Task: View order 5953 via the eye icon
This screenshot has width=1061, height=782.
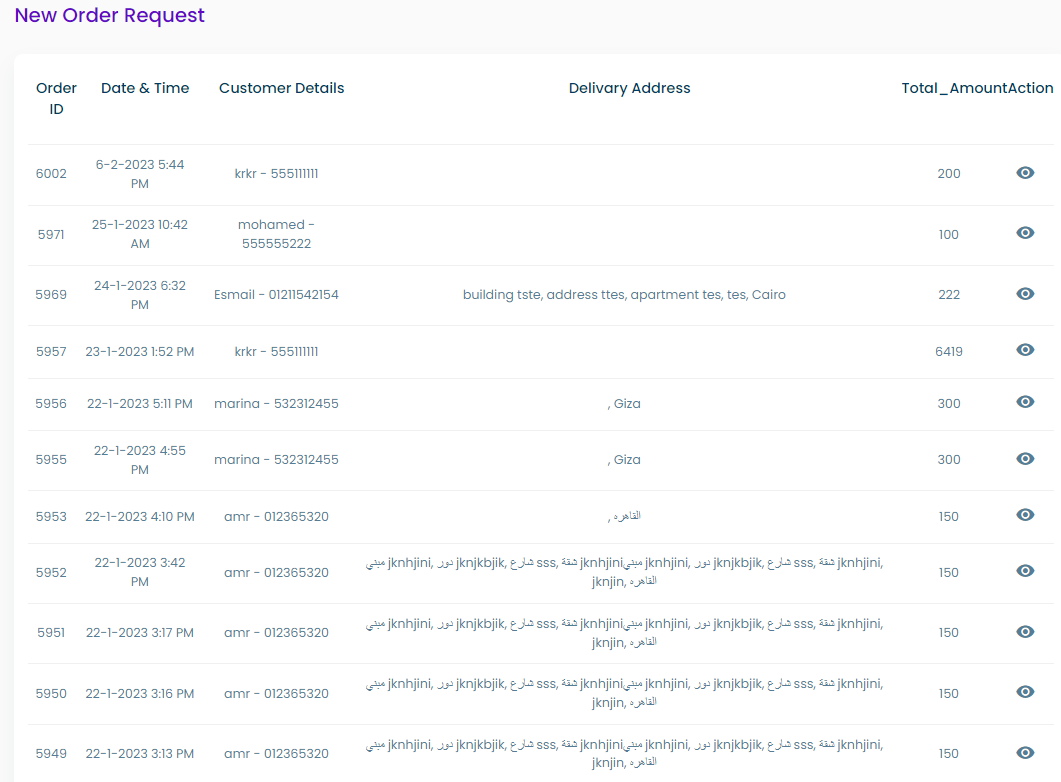Action: 1025,515
